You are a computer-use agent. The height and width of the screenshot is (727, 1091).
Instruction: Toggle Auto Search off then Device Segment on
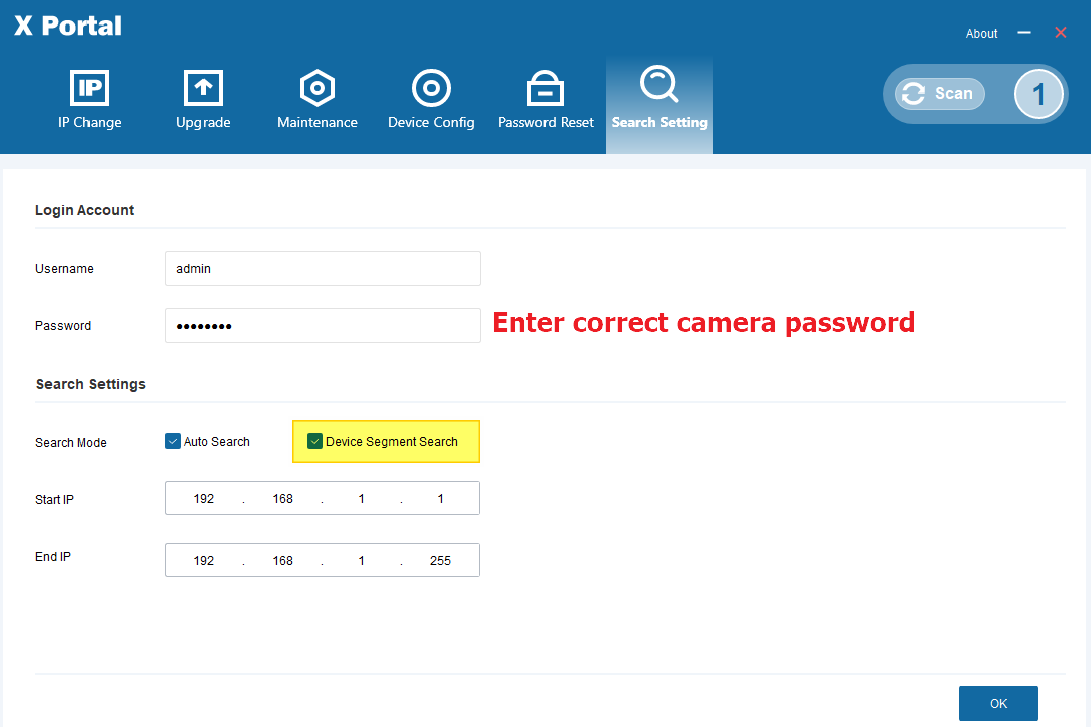pyautogui.click(x=172, y=440)
